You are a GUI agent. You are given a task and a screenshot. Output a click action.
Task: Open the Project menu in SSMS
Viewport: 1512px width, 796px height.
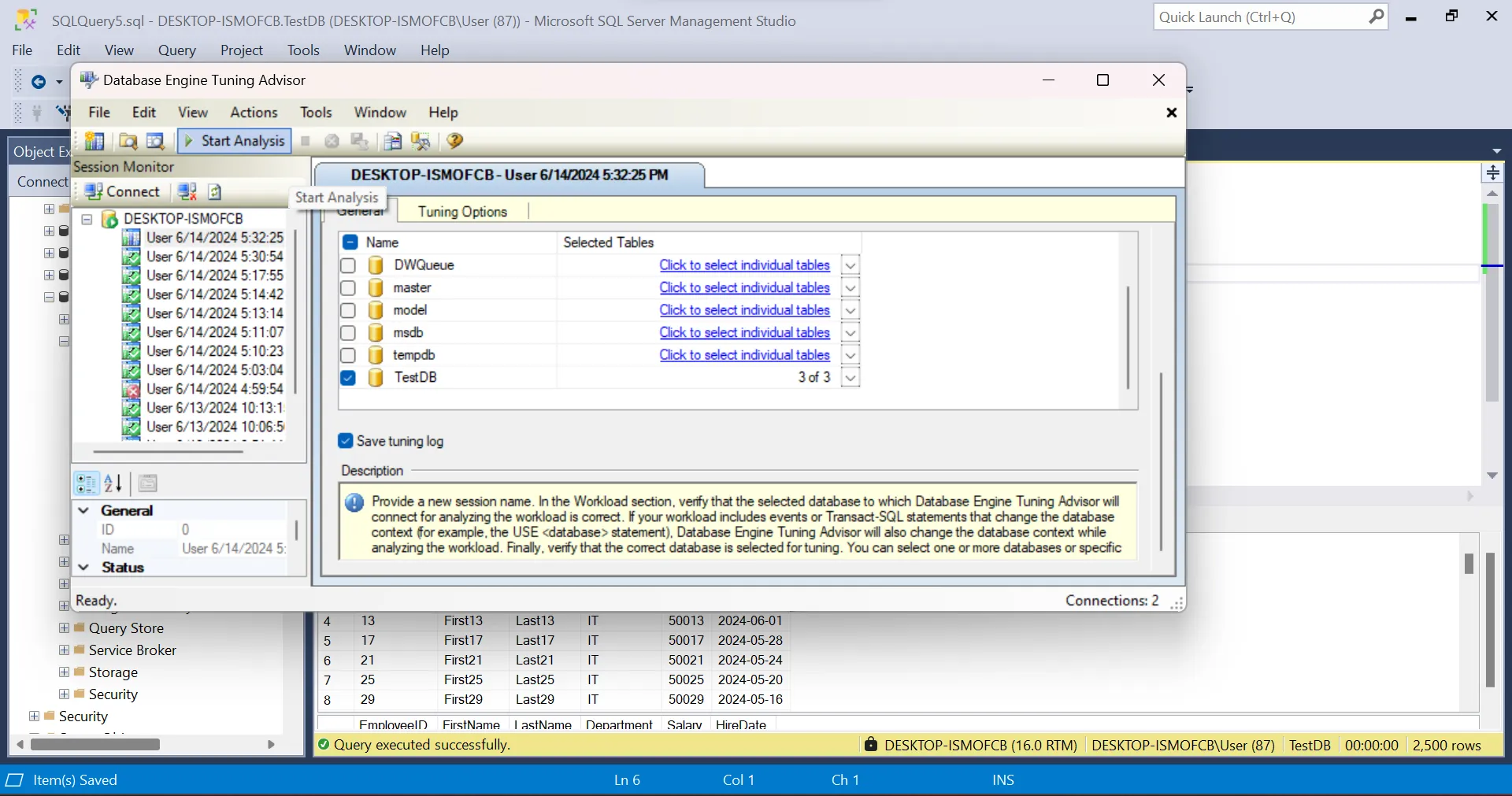(241, 50)
